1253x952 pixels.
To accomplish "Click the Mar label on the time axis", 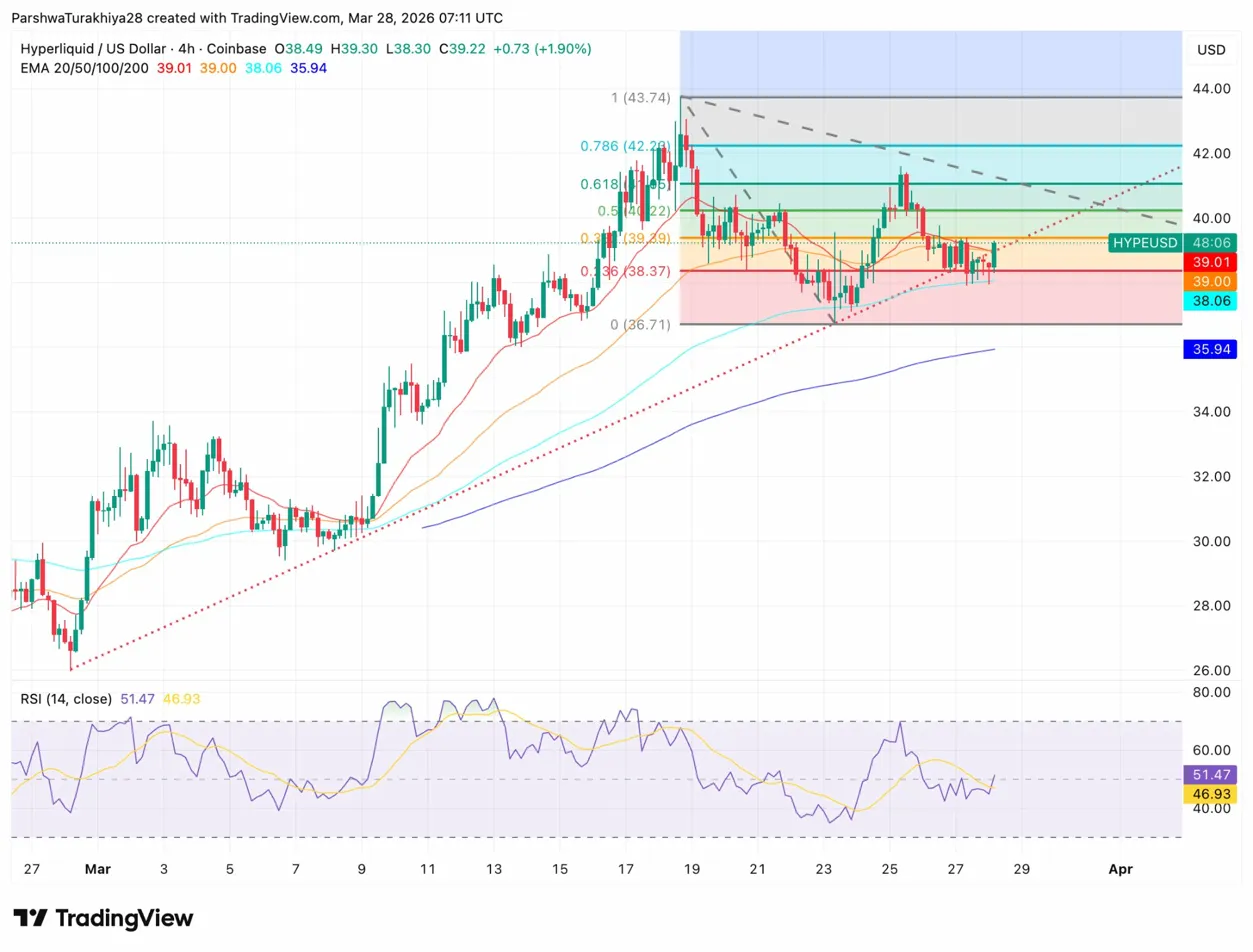I will coord(98,869).
